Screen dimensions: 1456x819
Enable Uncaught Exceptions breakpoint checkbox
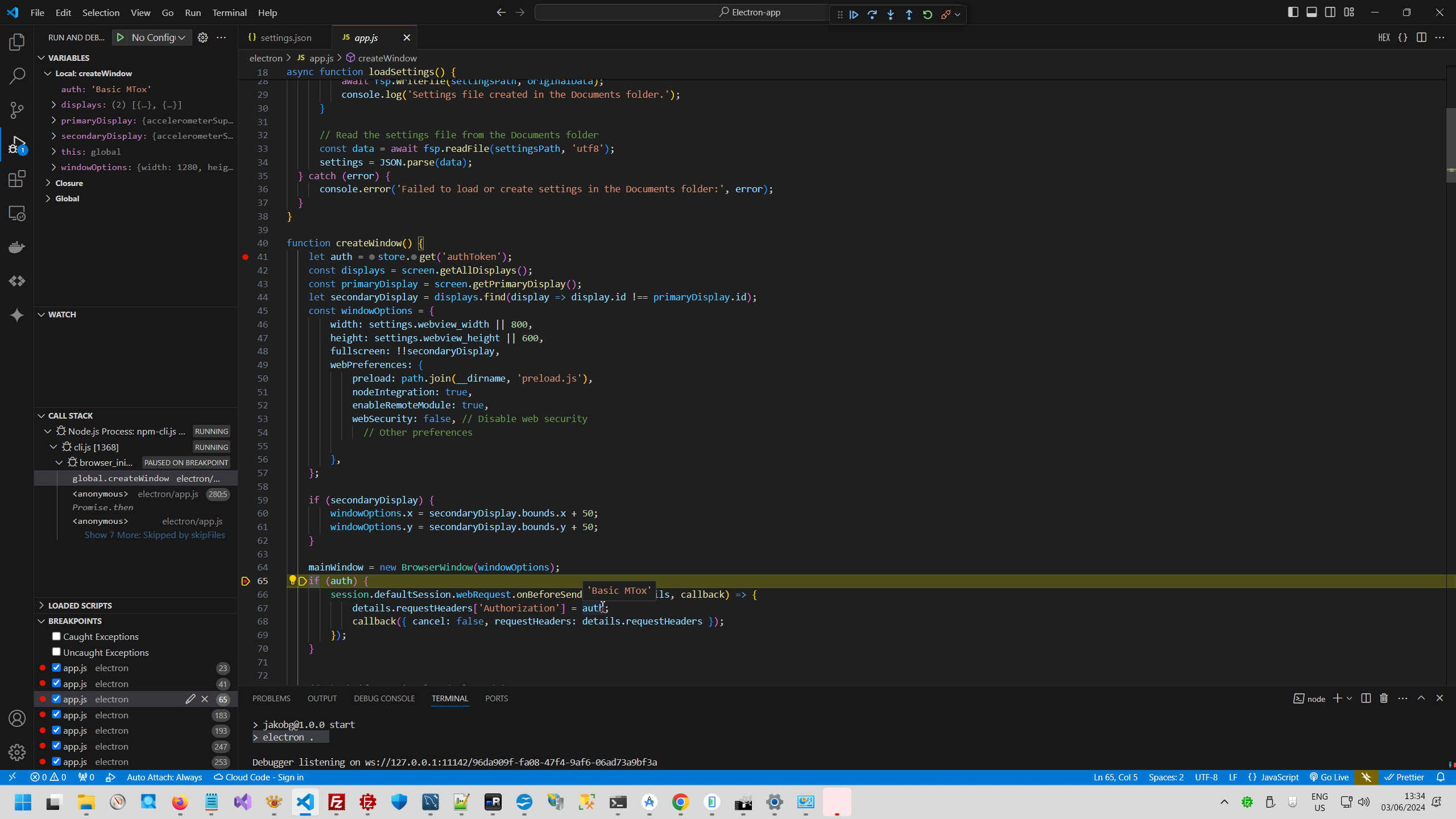point(56,652)
